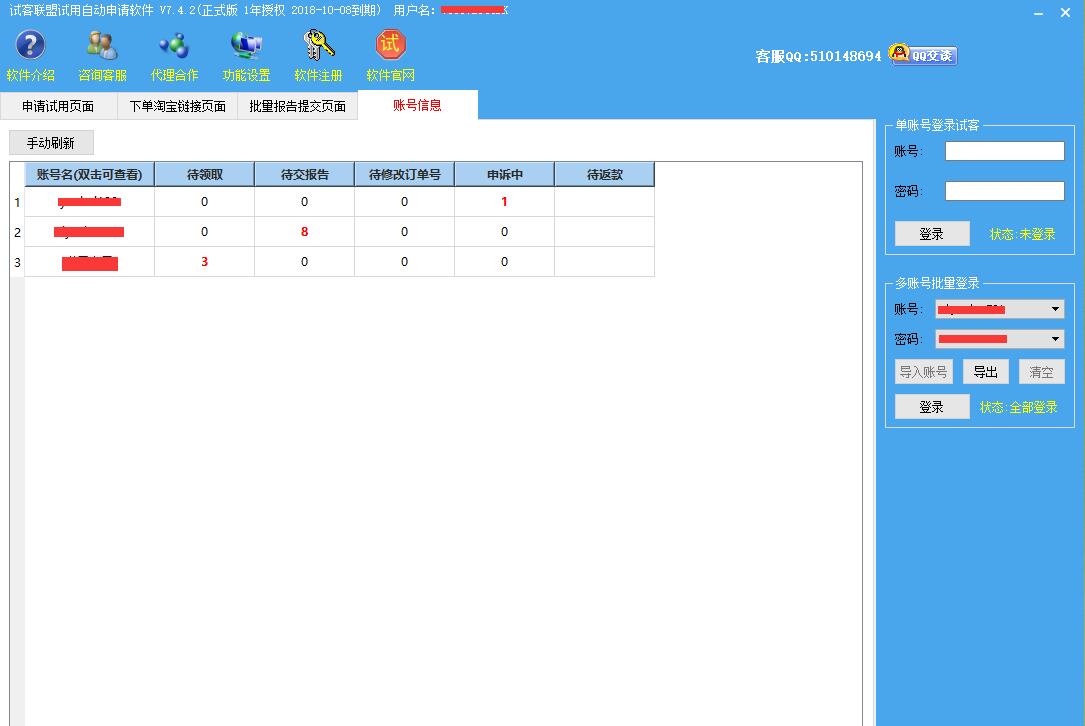Click the 导出 export button

[x=985, y=372]
